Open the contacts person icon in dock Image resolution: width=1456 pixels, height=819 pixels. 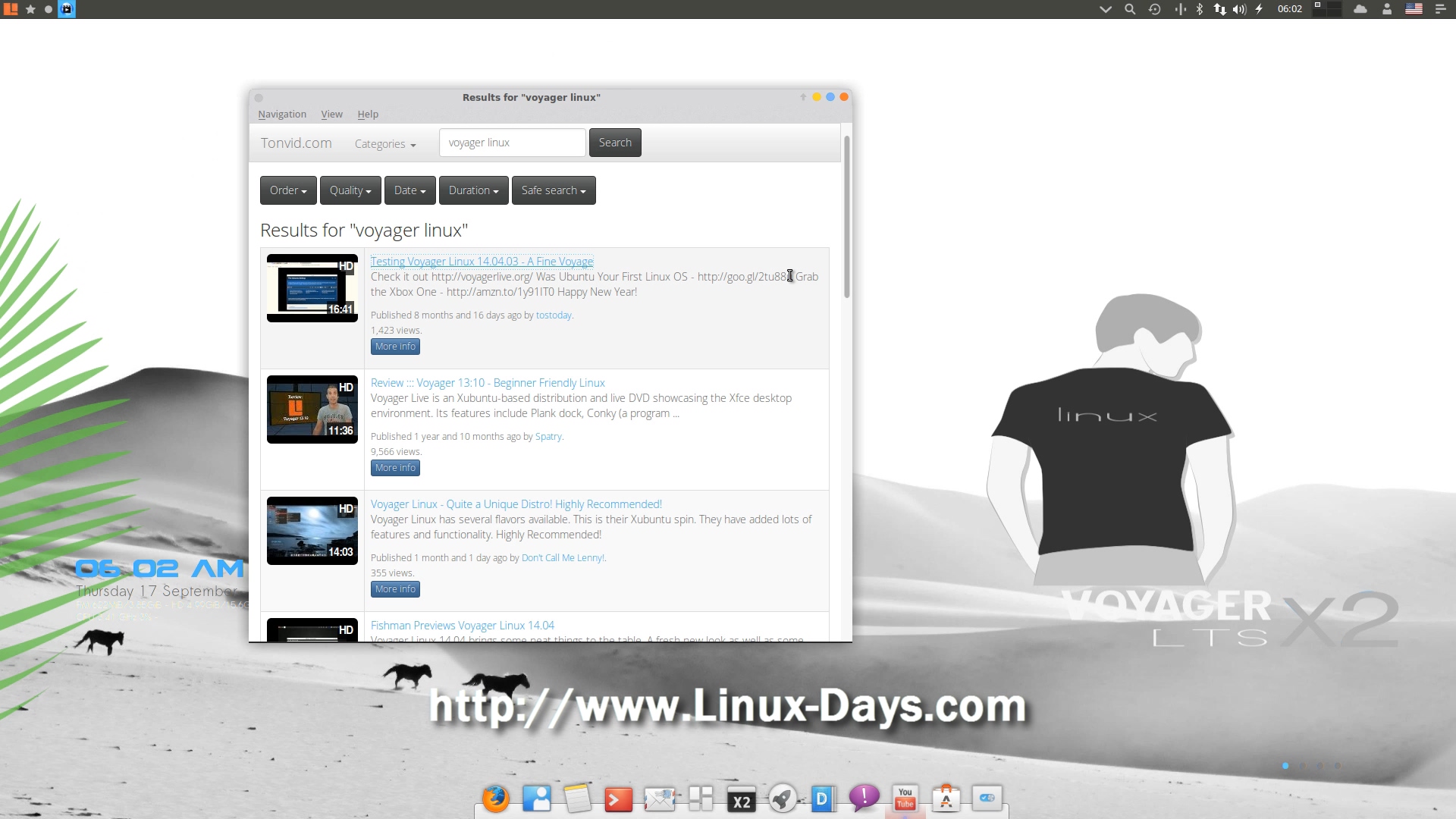(x=537, y=799)
